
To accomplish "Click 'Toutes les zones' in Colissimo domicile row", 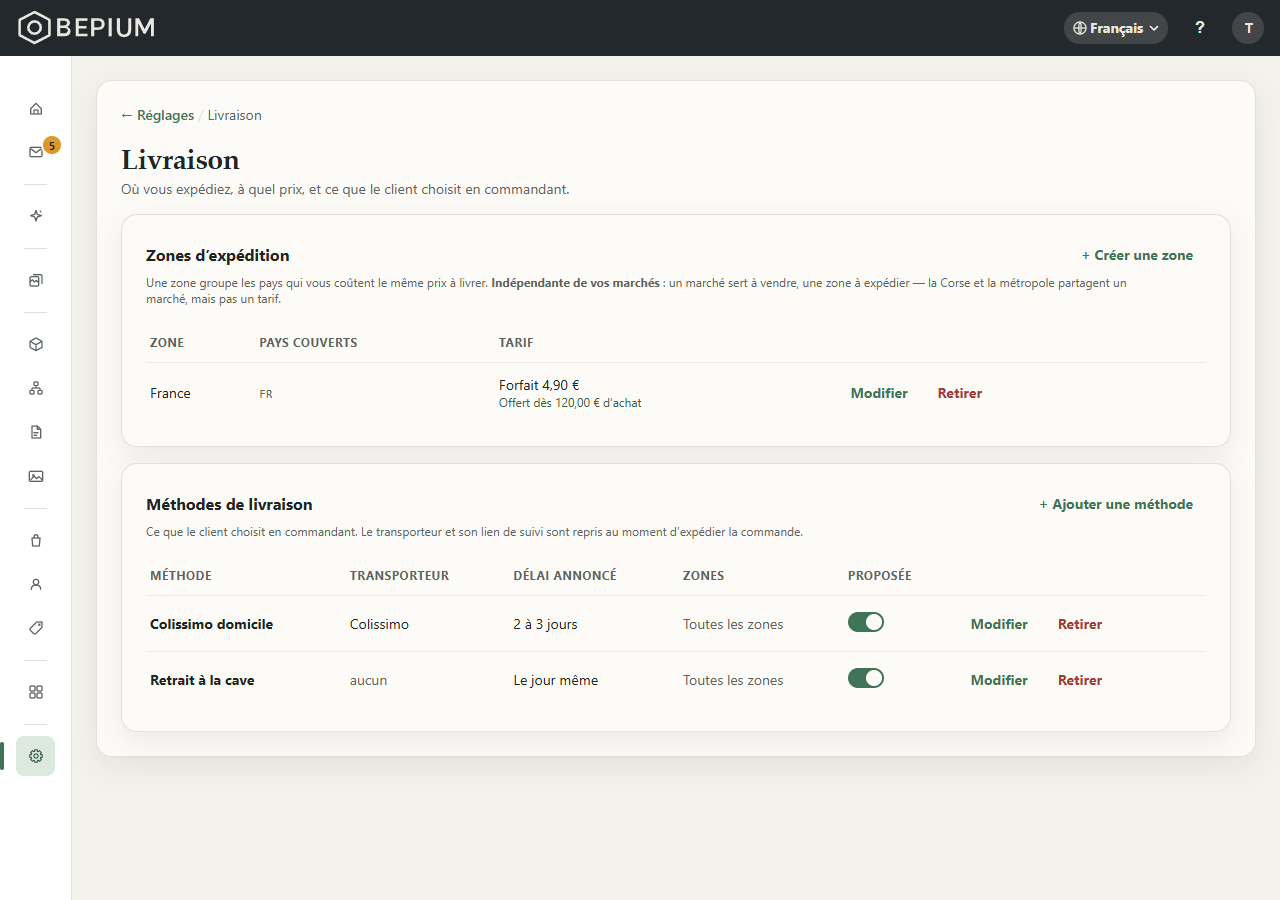I will (733, 624).
